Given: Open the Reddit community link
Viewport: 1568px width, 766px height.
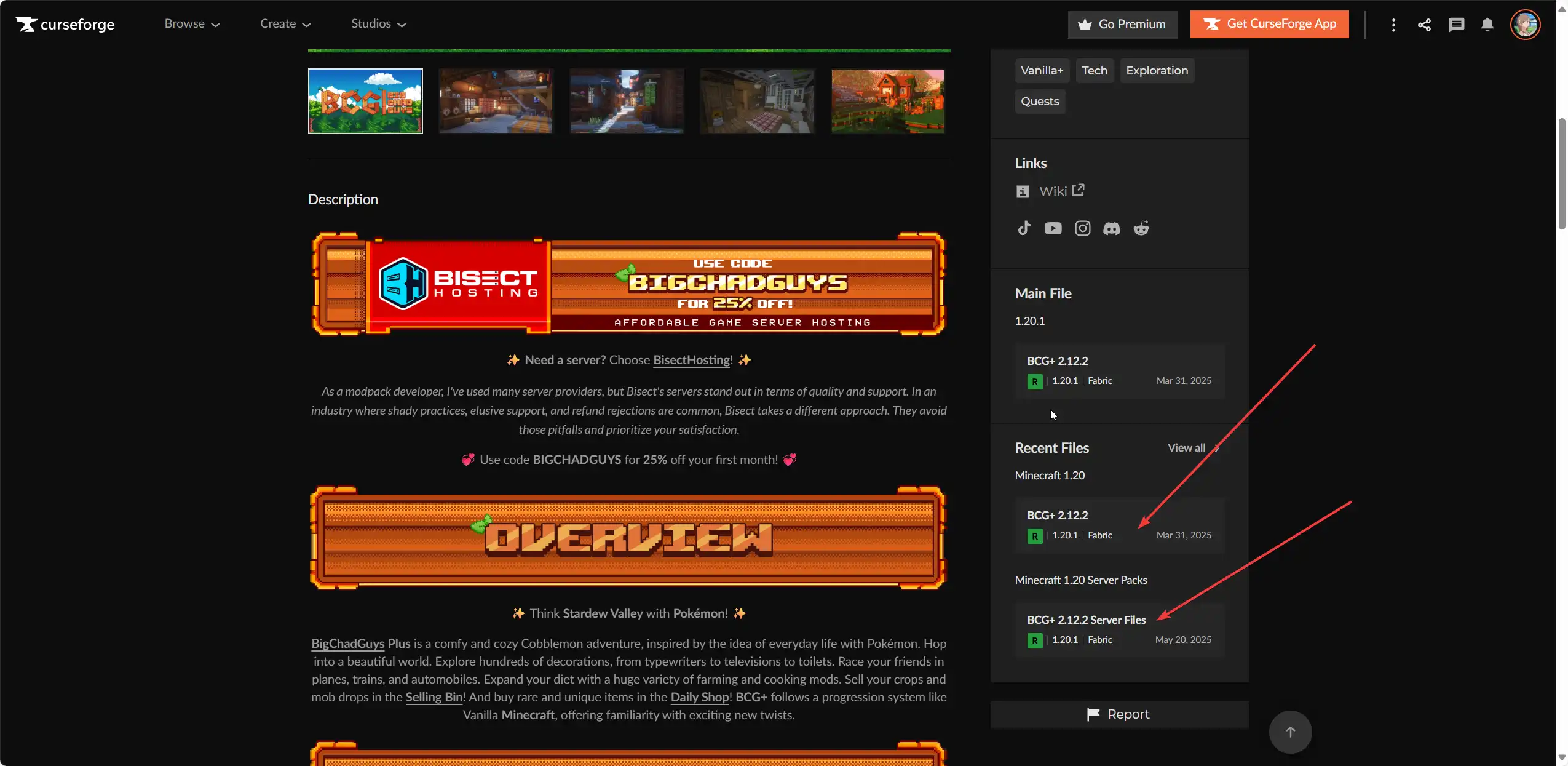Looking at the screenshot, I should tap(1141, 228).
